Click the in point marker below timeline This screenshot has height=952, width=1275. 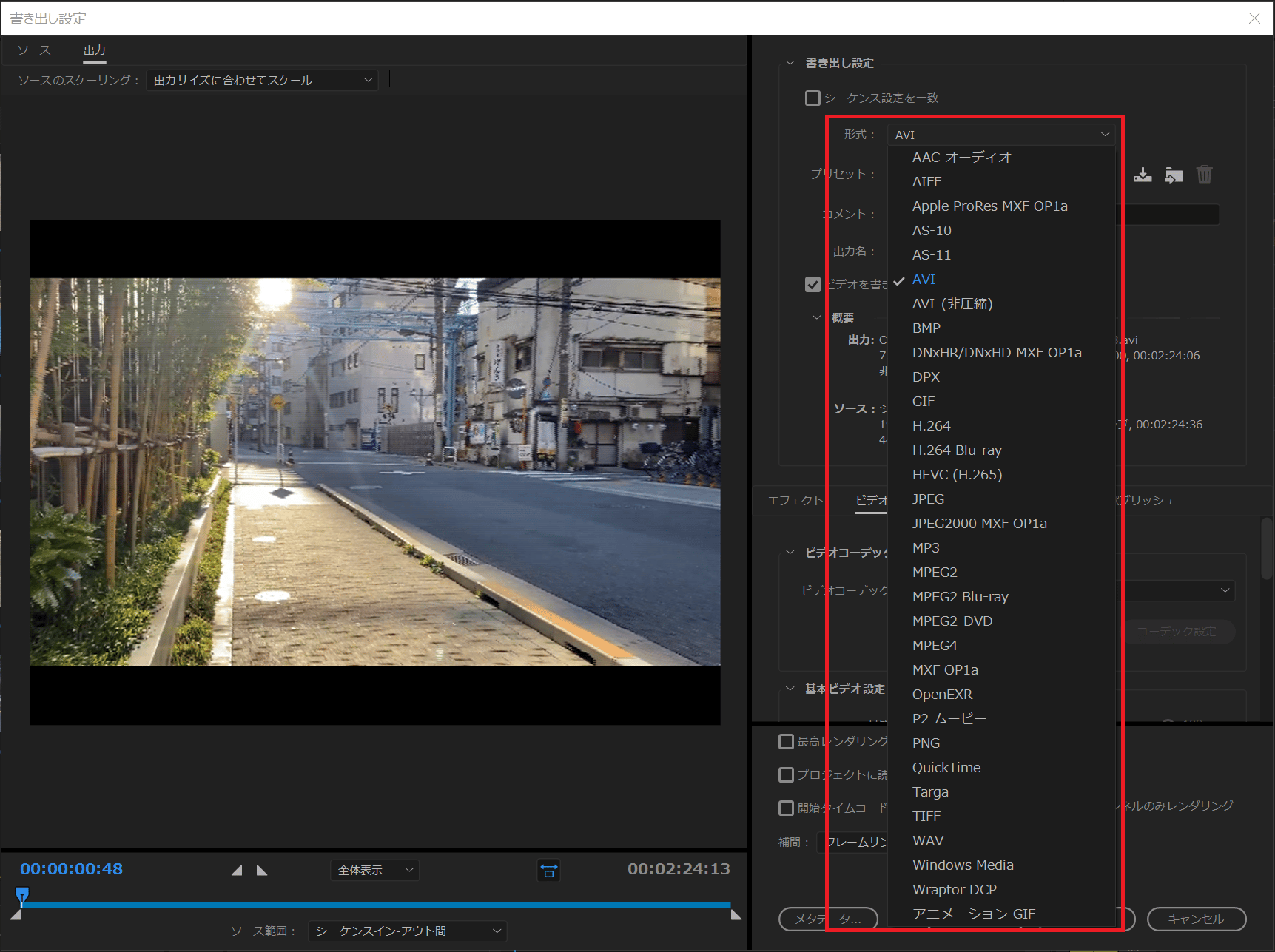[16, 915]
